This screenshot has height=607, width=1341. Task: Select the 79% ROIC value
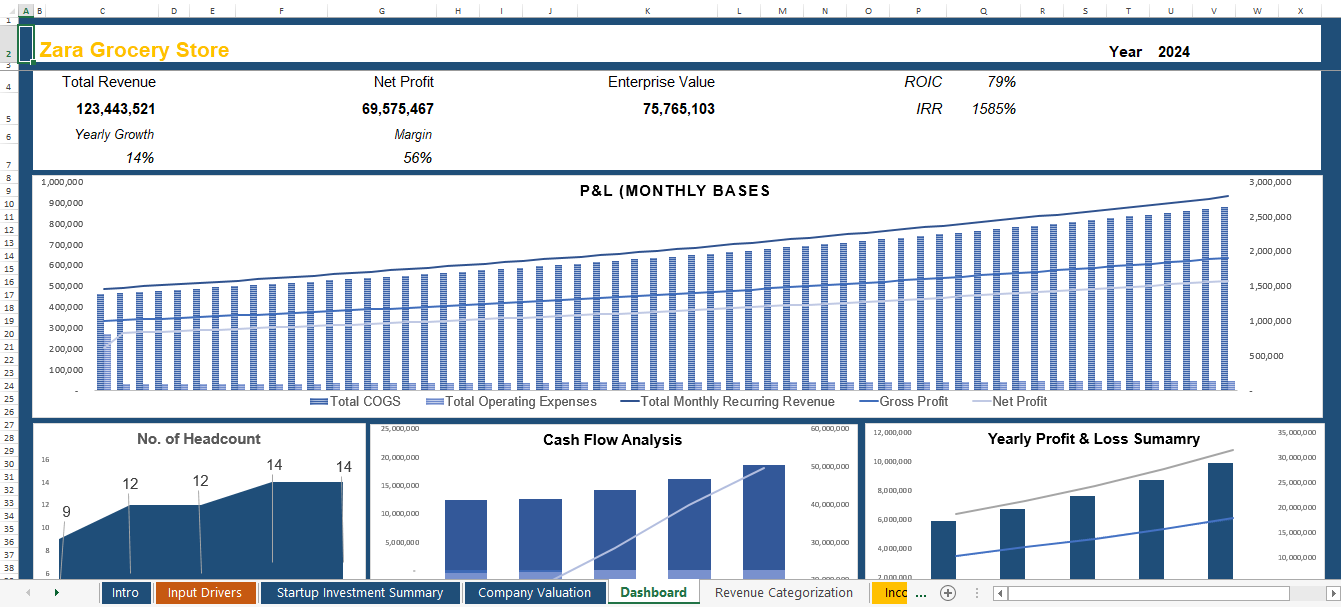(x=1002, y=82)
